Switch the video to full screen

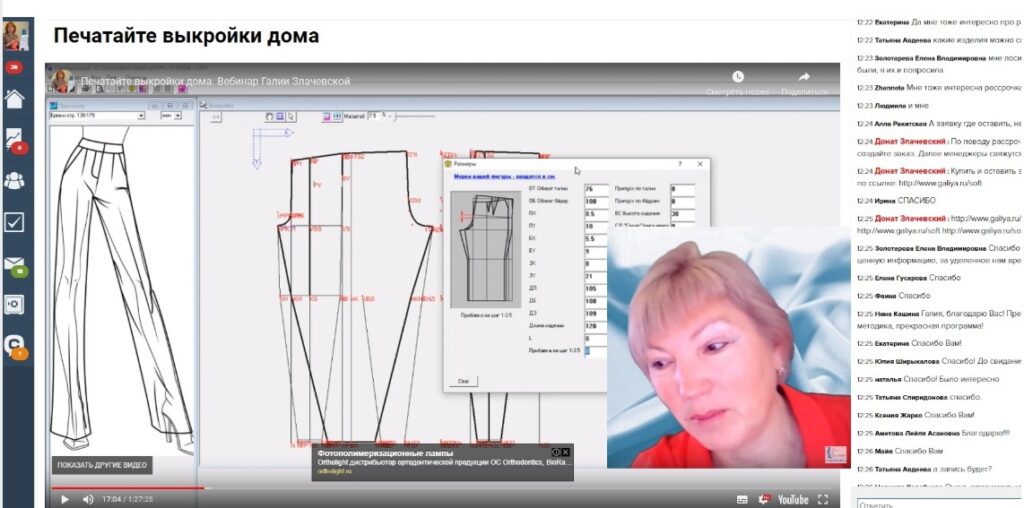point(823,500)
